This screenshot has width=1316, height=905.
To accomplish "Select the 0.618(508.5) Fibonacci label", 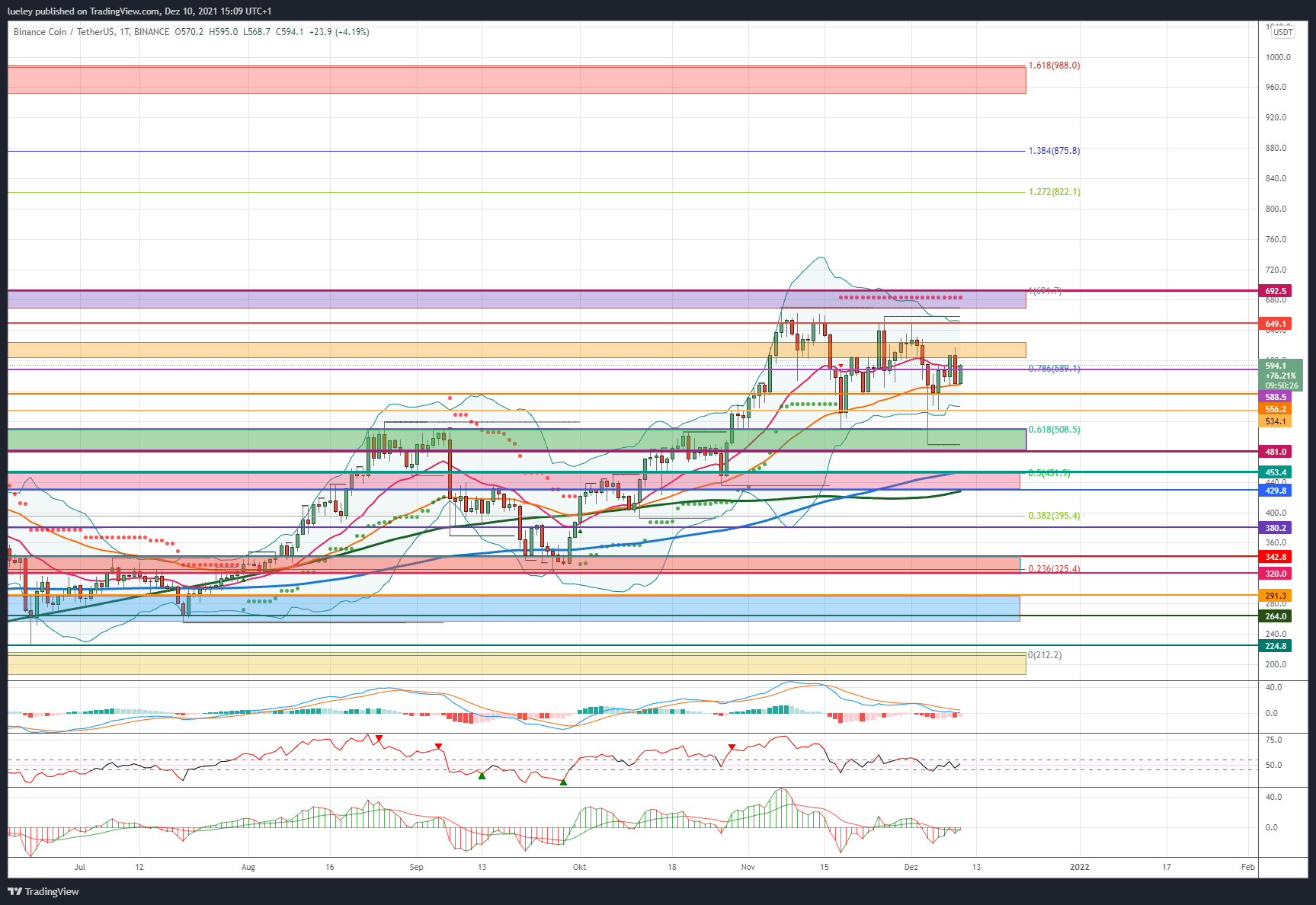I will point(1054,430).
